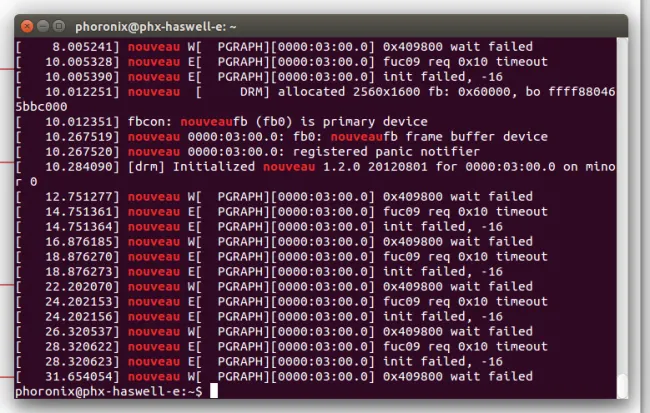
Task: Click the red nouveau word at 12.751277
Action: point(154,197)
